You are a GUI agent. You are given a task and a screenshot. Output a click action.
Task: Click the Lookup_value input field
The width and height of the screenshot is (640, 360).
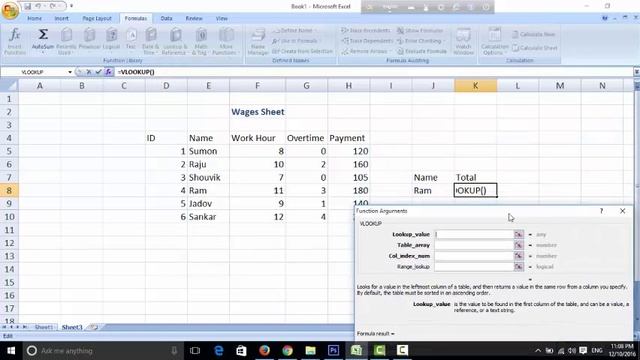[x=474, y=234]
